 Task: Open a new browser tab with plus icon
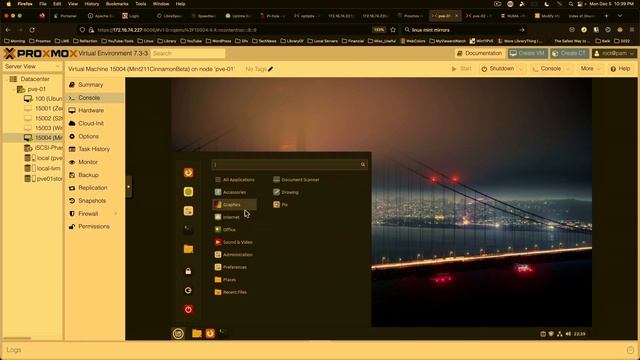[x=607, y=16]
